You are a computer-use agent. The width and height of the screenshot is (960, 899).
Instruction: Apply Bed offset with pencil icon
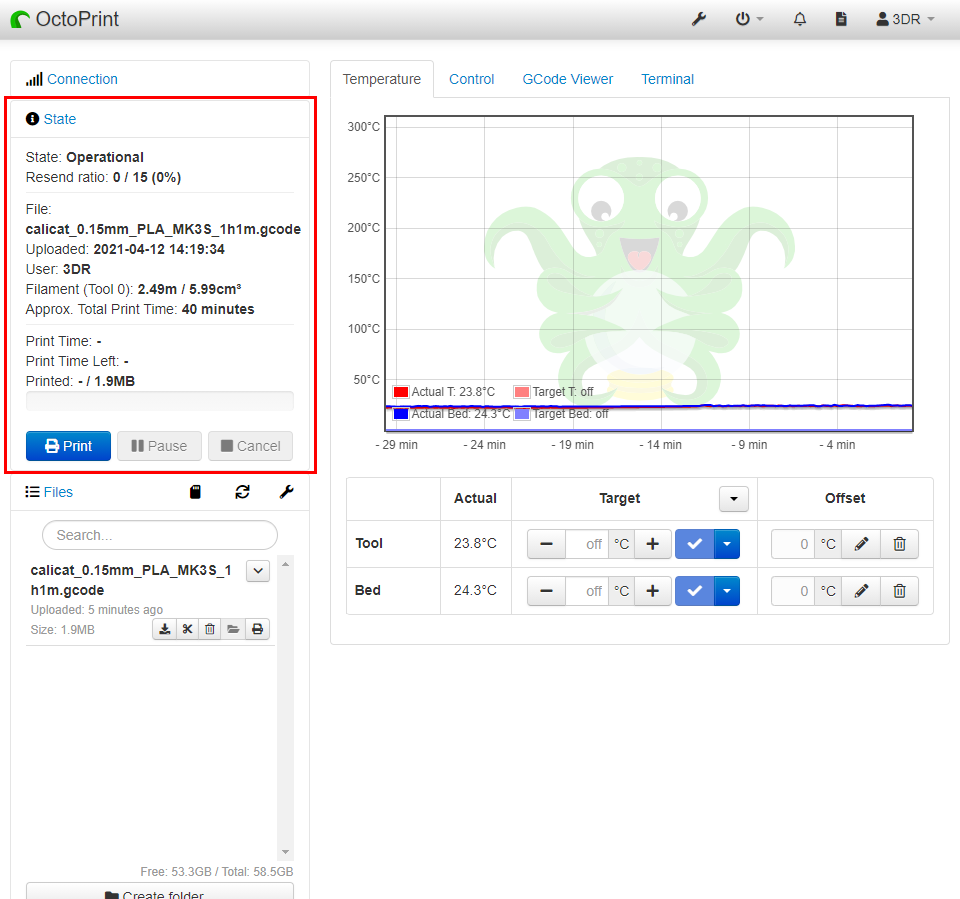tap(861, 591)
